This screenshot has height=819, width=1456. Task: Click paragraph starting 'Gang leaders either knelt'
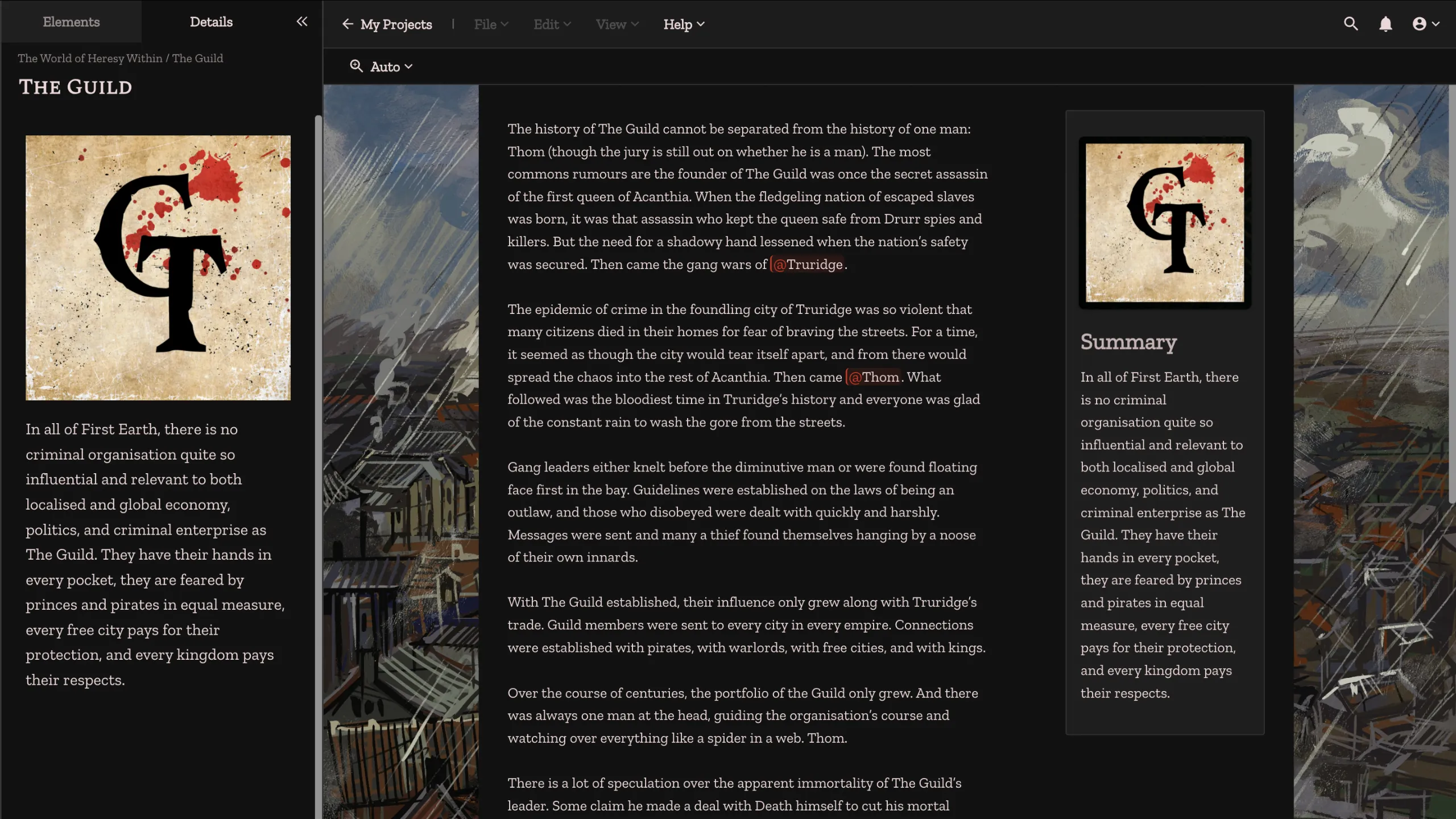pyautogui.click(x=743, y=512)
